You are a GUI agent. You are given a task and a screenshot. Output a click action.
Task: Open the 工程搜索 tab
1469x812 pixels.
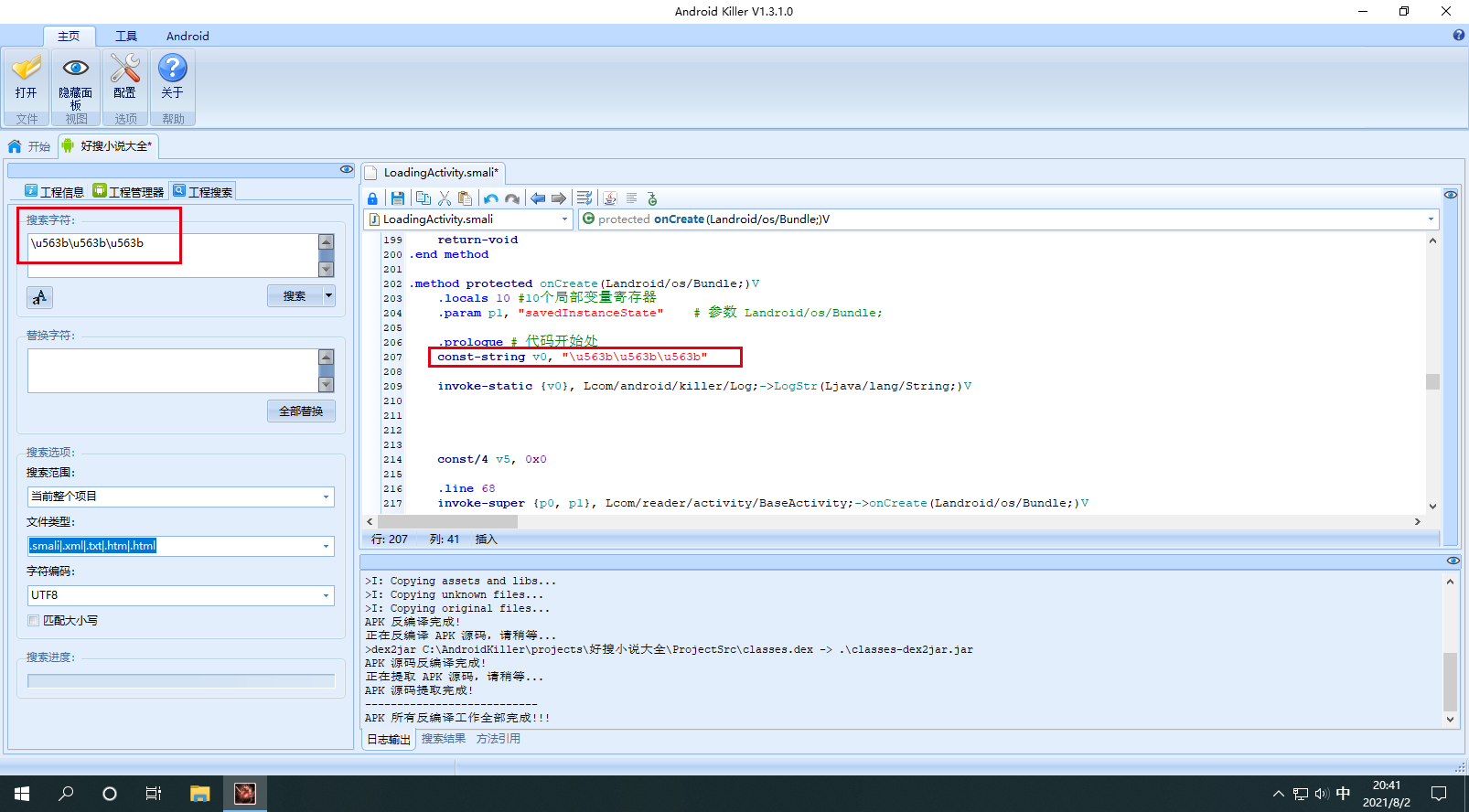[x=203, y=191]
